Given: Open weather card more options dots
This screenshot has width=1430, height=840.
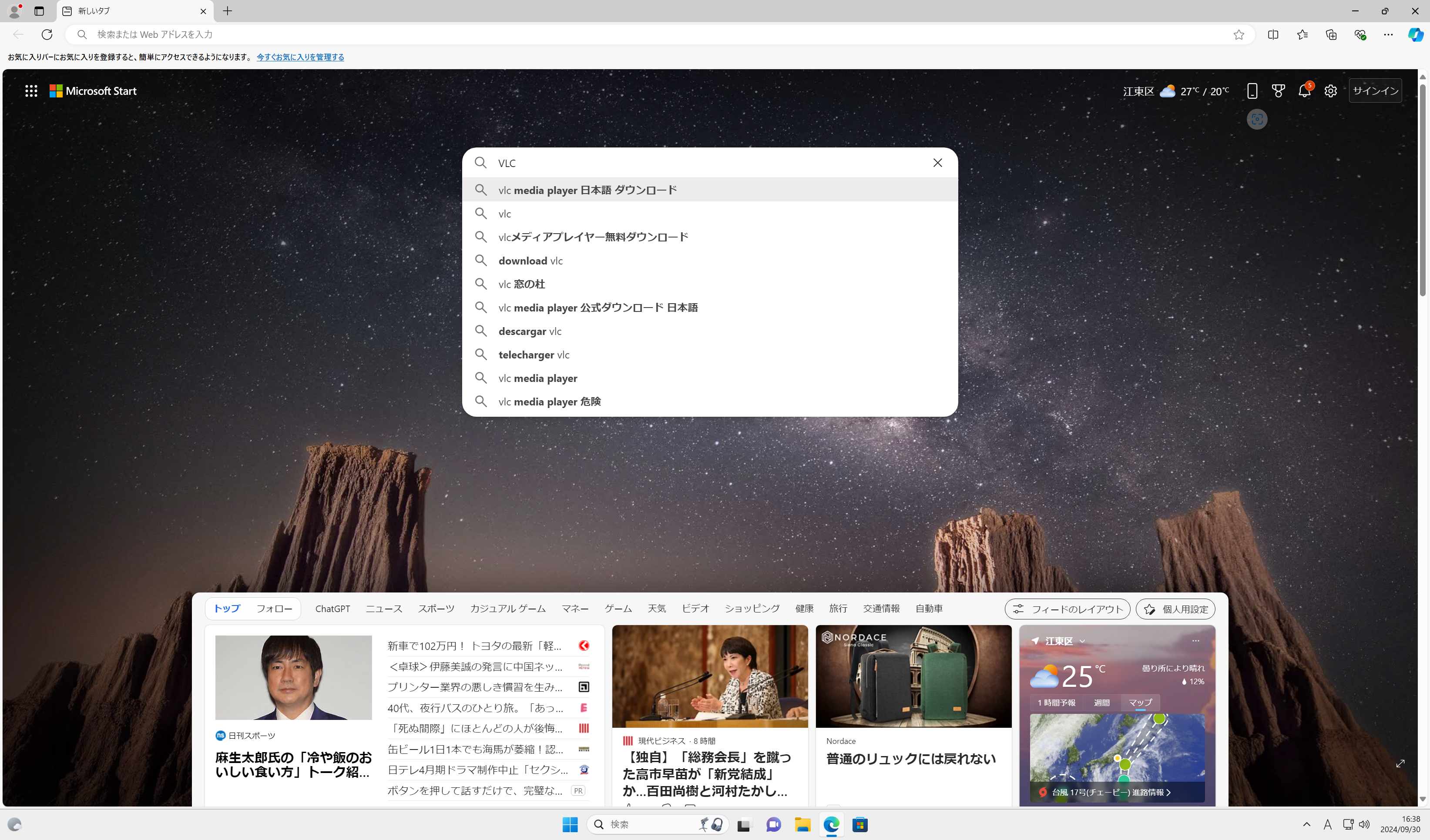Looking at the screenshot, I should click(x=1195, y=641).
